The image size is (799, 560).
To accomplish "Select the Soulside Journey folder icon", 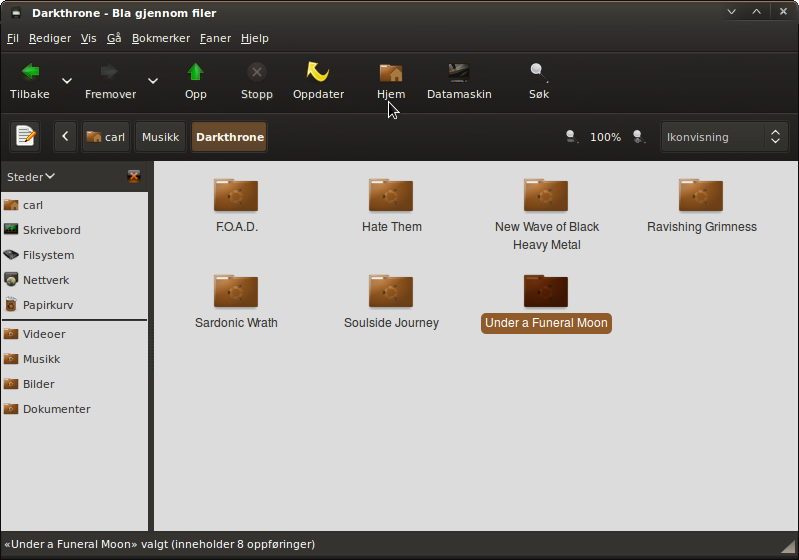I will pos(391,291).
